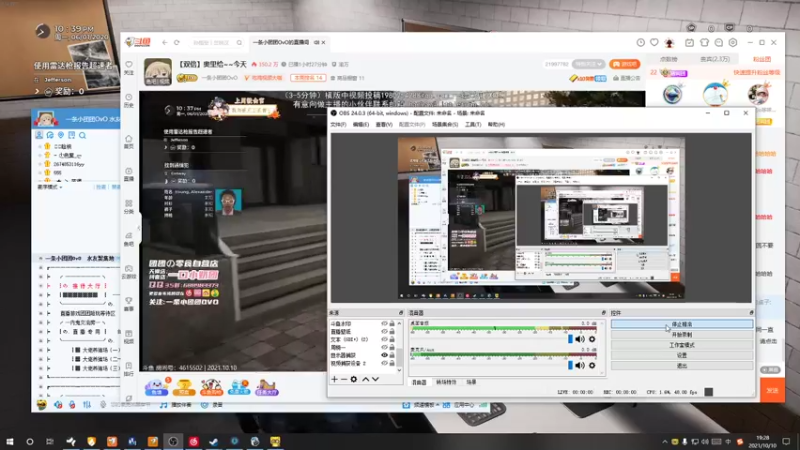
Task: Open 首页 home in Douyu sidebar
Action: coord(129,142)
